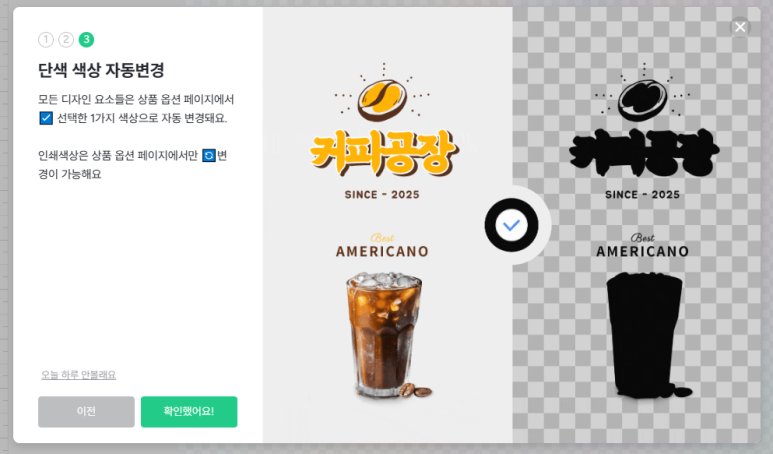
Task: Click the orange 커피공장 logo text
Action: 384,153
